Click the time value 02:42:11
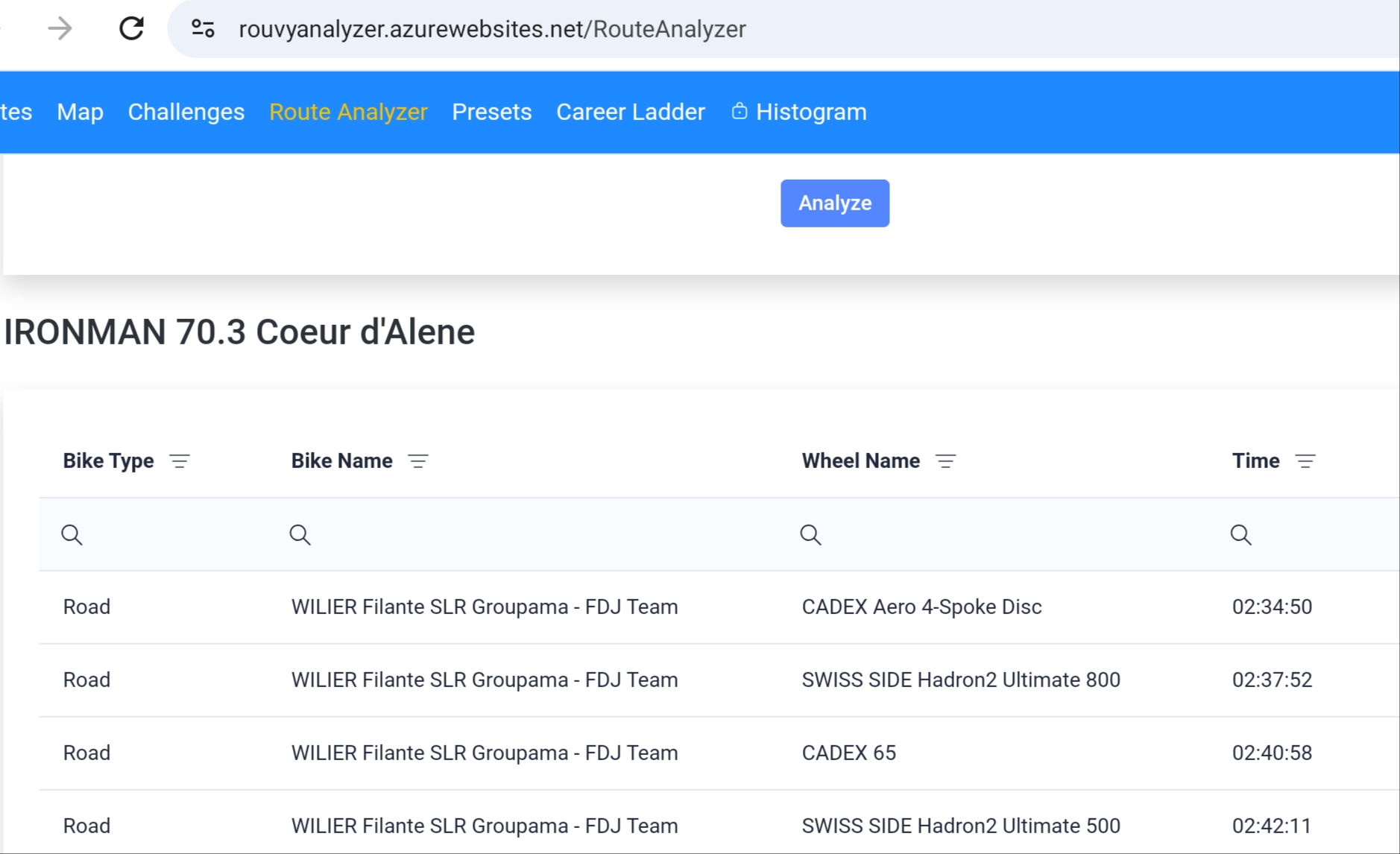 point(1272,826)
